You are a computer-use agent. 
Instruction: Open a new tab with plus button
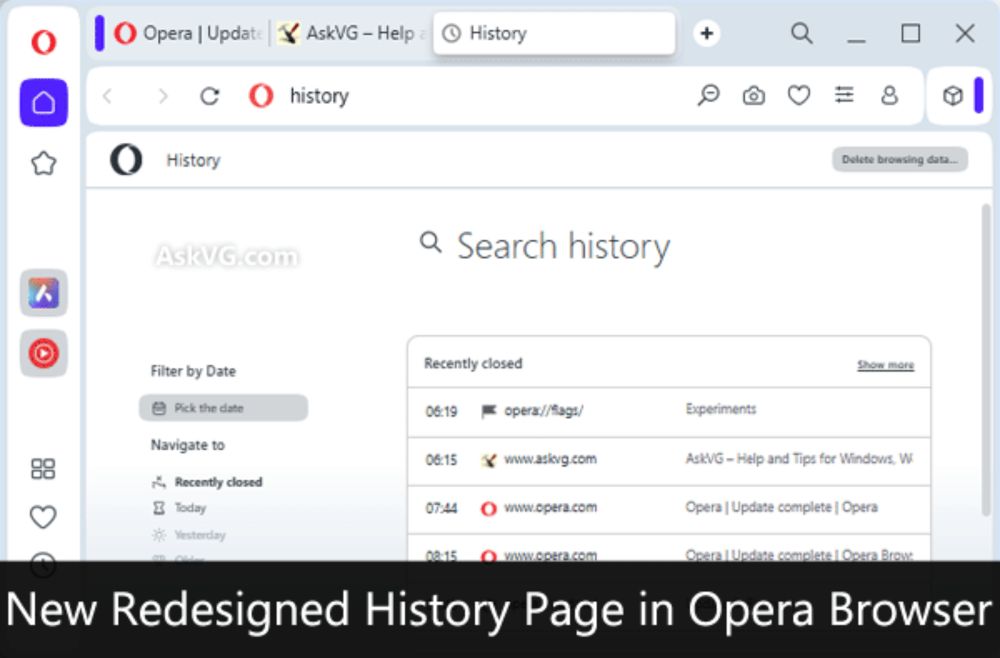[707, 33]
